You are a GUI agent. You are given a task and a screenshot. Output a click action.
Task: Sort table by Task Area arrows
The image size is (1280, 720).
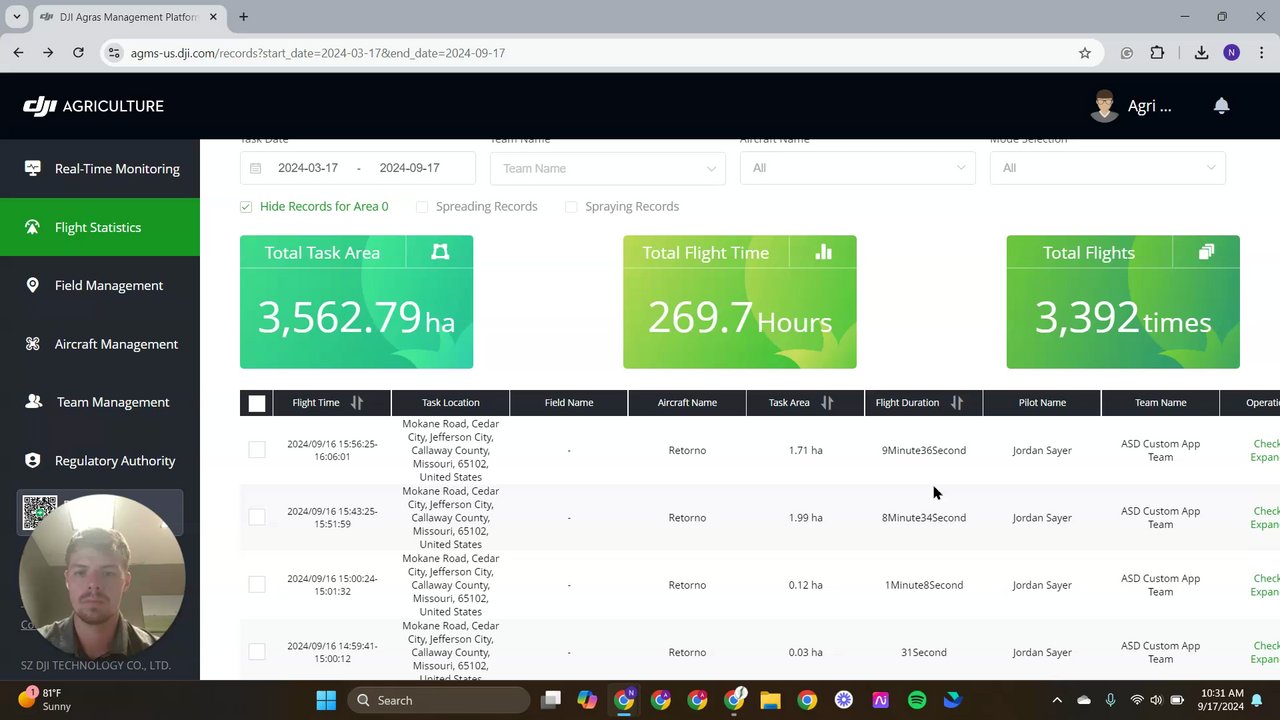click(x=827, y=402)
